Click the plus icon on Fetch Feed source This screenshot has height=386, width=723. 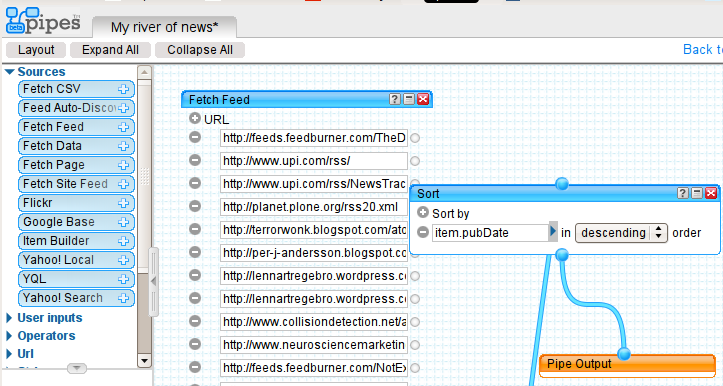[123, 127]
